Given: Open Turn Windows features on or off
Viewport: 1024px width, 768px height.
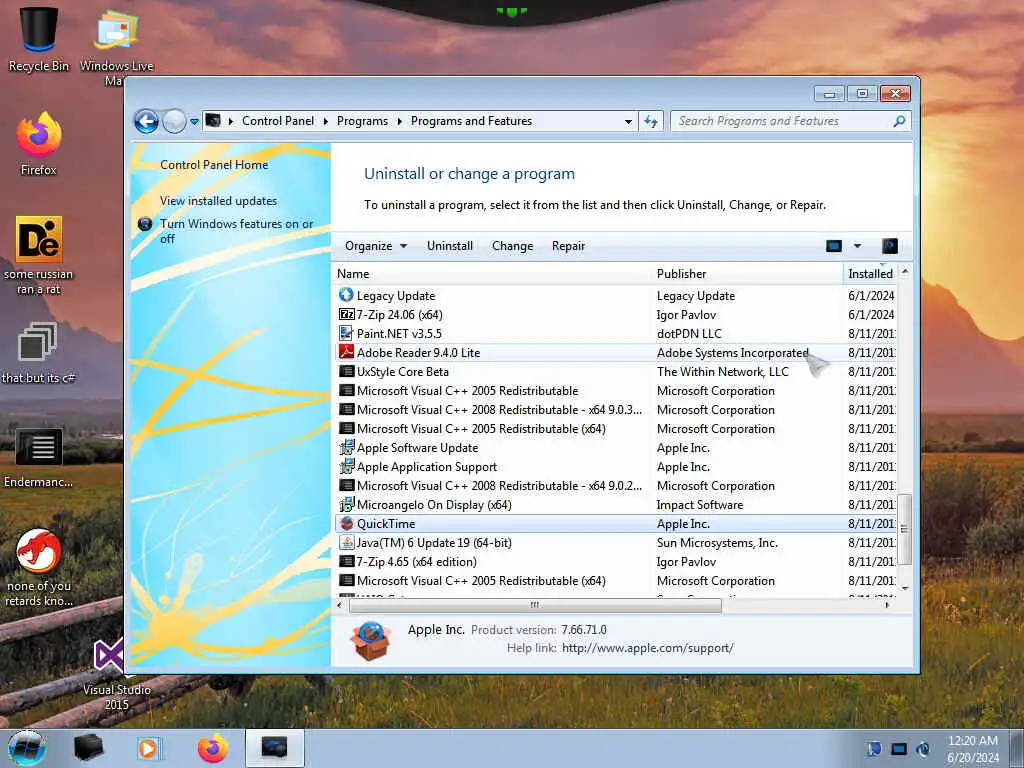Looking at the screenshot, I should [236, 231].
